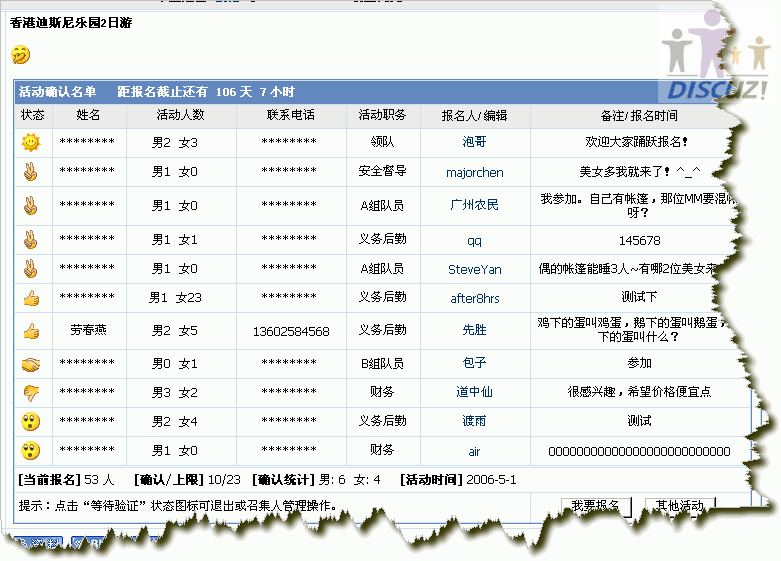The width and height of the screenshot is (781, 561).
Task: Open the qq user link
Action: click(474, 241)
